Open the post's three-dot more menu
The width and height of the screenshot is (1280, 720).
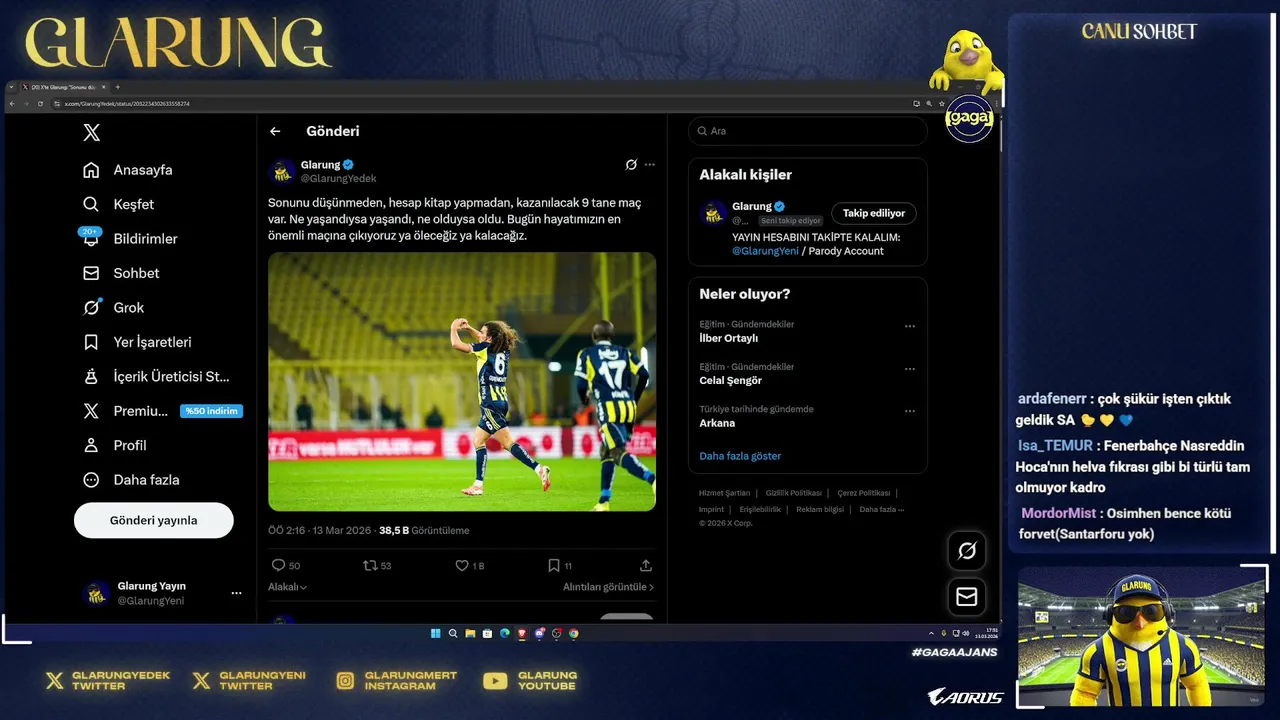[x=650, y=165]
